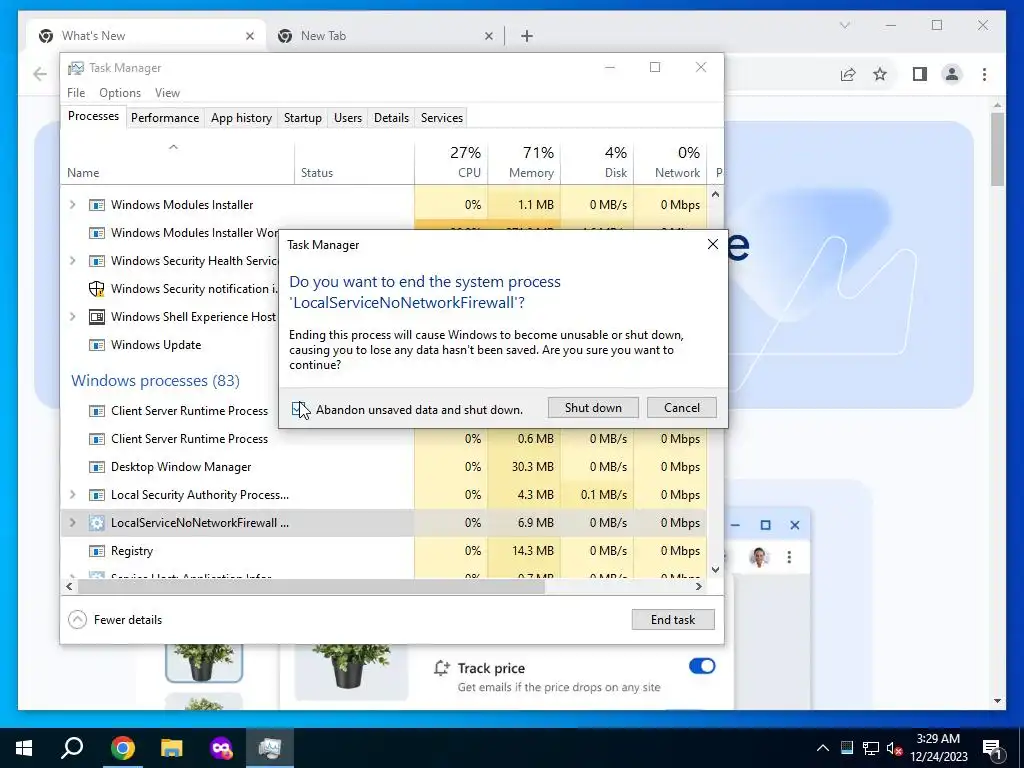Click the Windows Modules Installer Worker icon
The image size is (1024, 768).
click(x=97, y=233)
